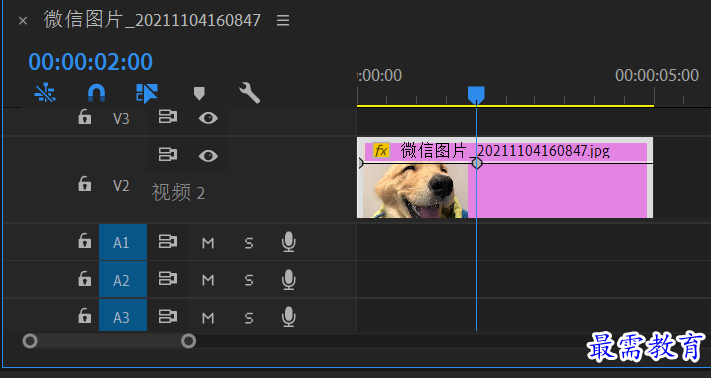Toggle the A3 track lock
Screen dimensions: 711x378
coord(85,315)
